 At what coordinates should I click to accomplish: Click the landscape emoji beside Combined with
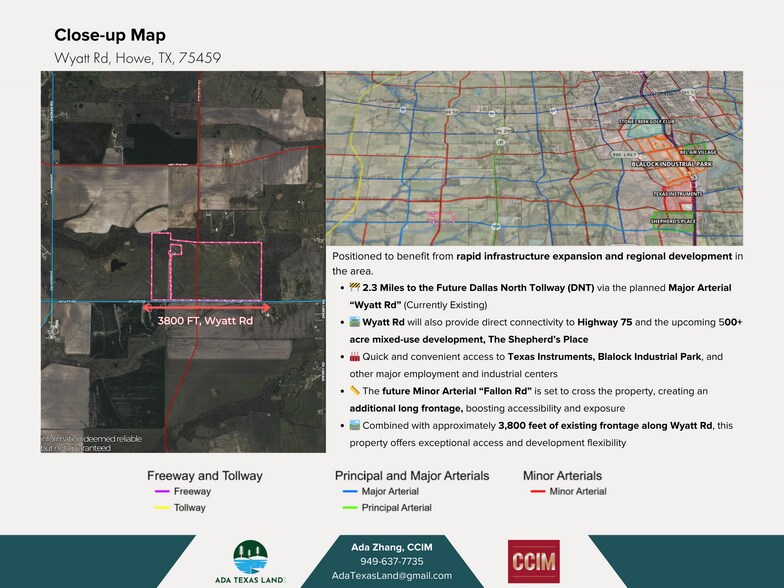(354, 426)
